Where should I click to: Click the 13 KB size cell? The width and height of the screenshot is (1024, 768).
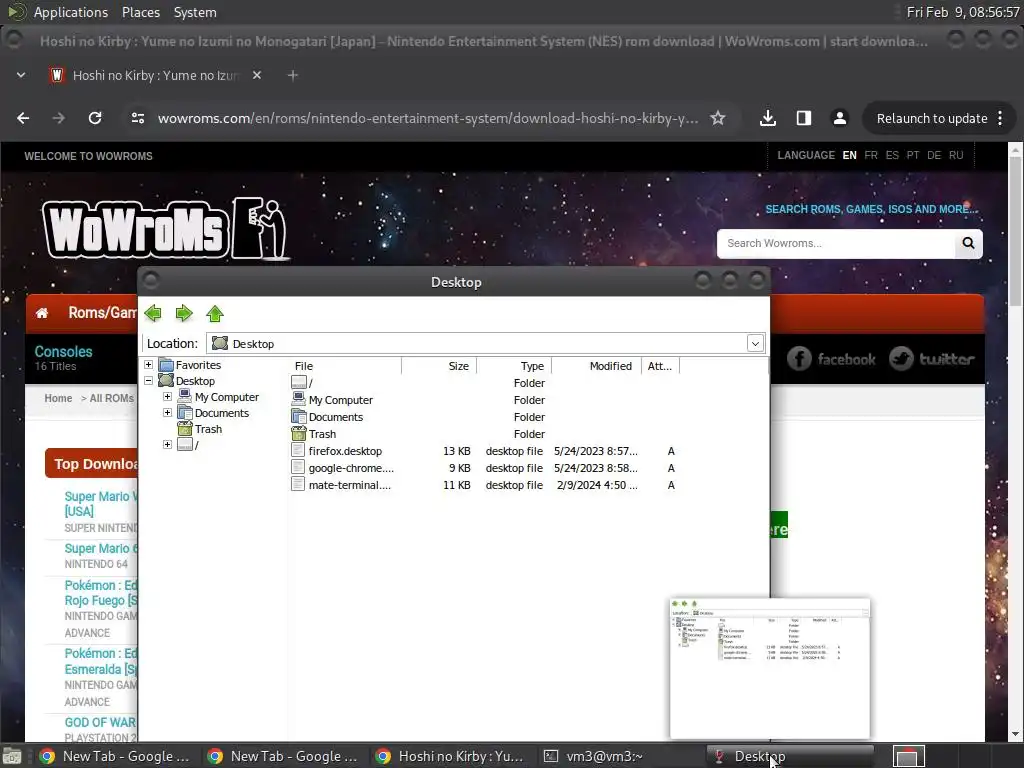click(x=456, y=451)
